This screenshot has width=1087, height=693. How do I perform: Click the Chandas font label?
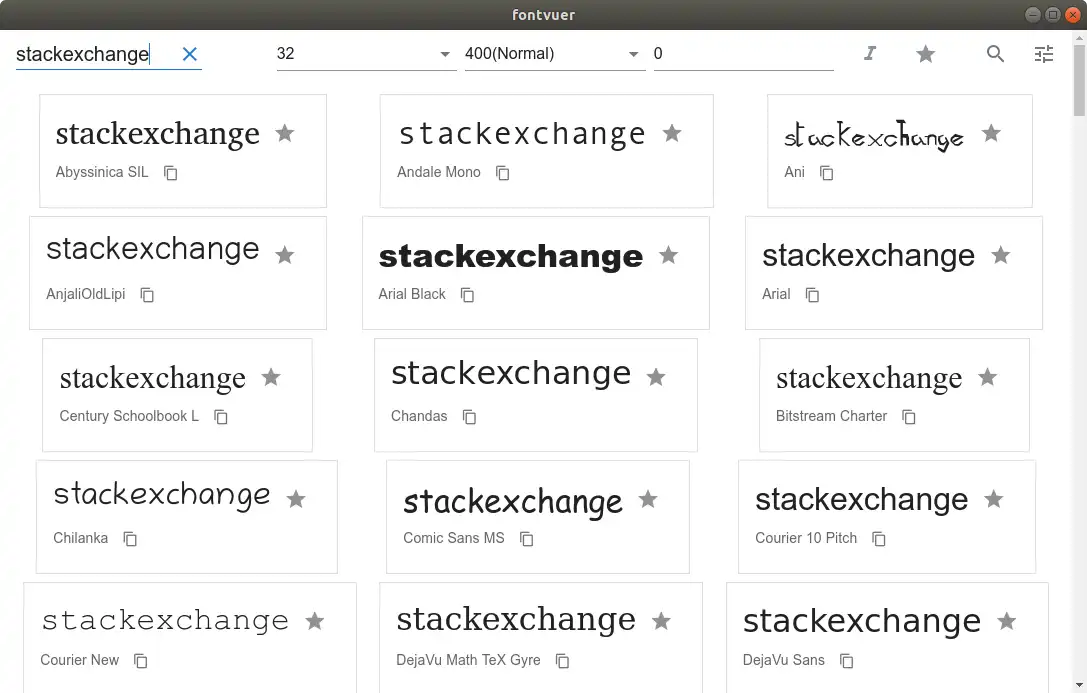[419, 416]
